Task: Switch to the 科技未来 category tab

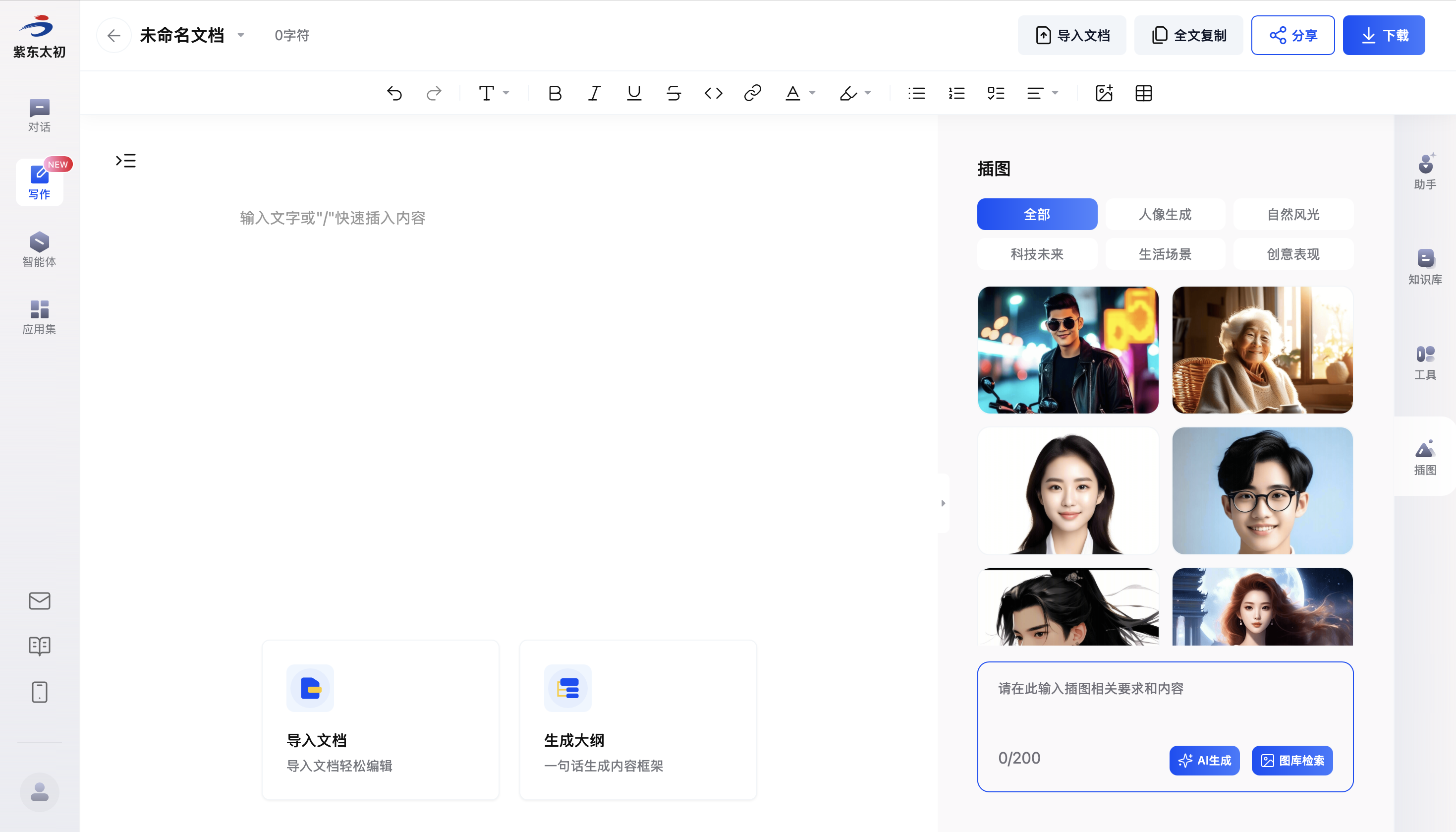Action: pos(1036,254)
